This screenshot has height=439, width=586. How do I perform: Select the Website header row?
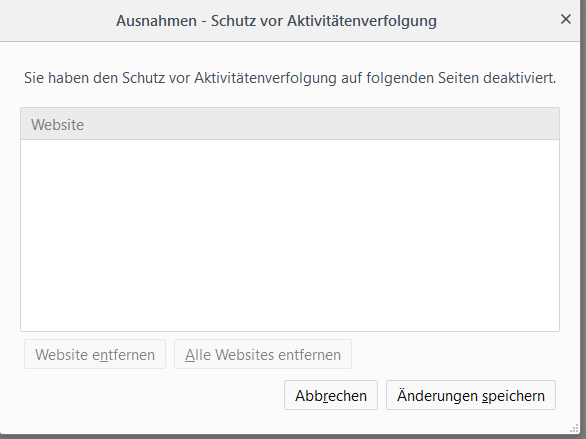pos(290,124)
